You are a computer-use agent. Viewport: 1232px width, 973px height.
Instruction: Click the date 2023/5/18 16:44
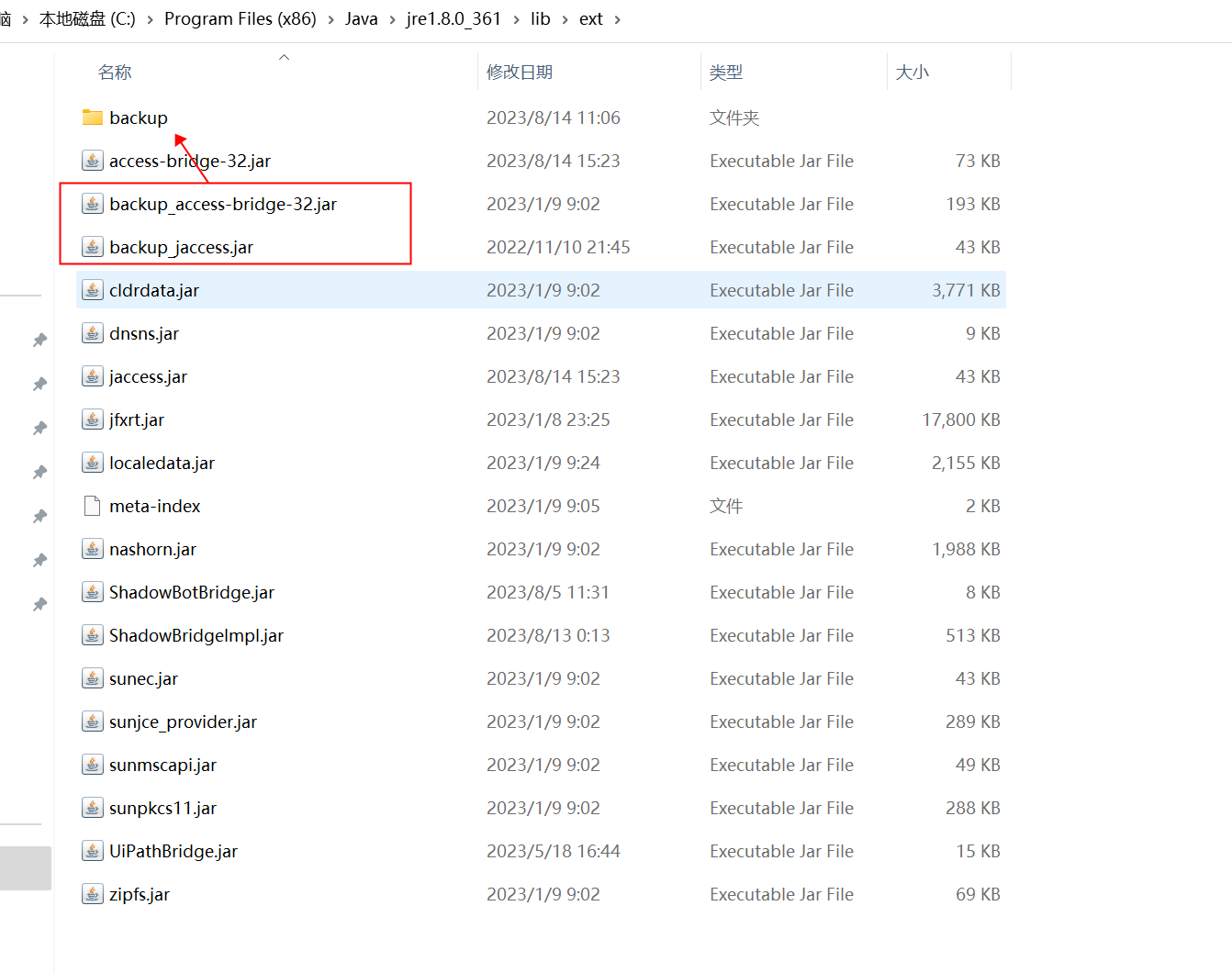(554, 851)
